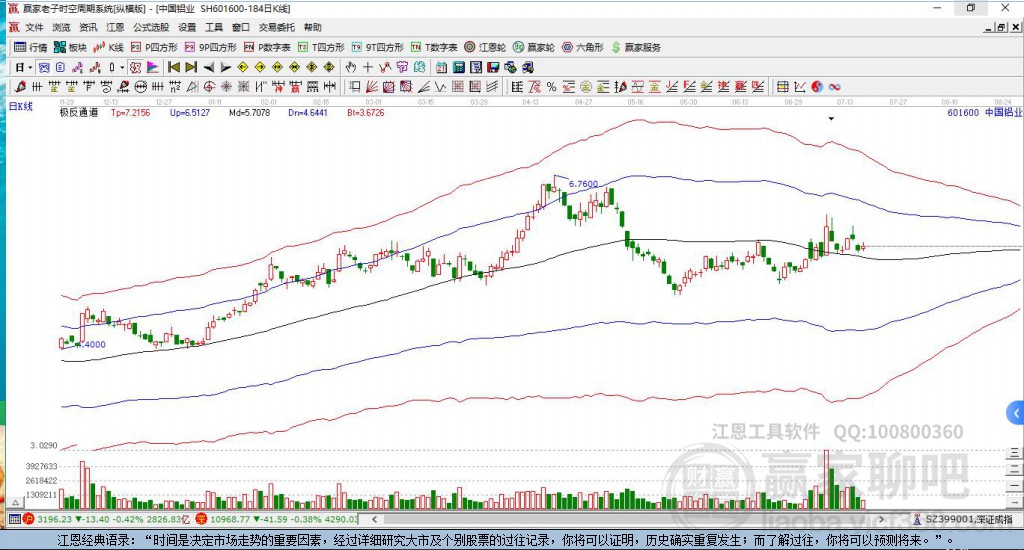Click the infinity symbol icon
Image resolution: width=1024 pixels, height=550 pixels.
(x=835, y=86)
